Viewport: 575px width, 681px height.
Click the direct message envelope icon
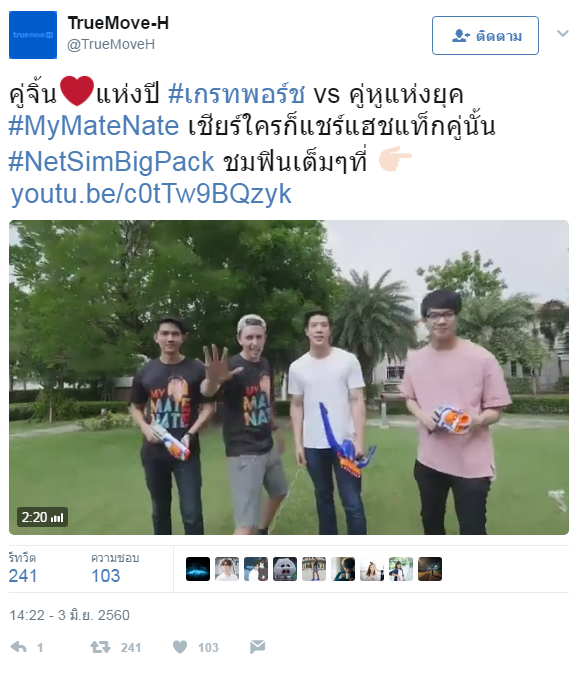tap(258, 647)
